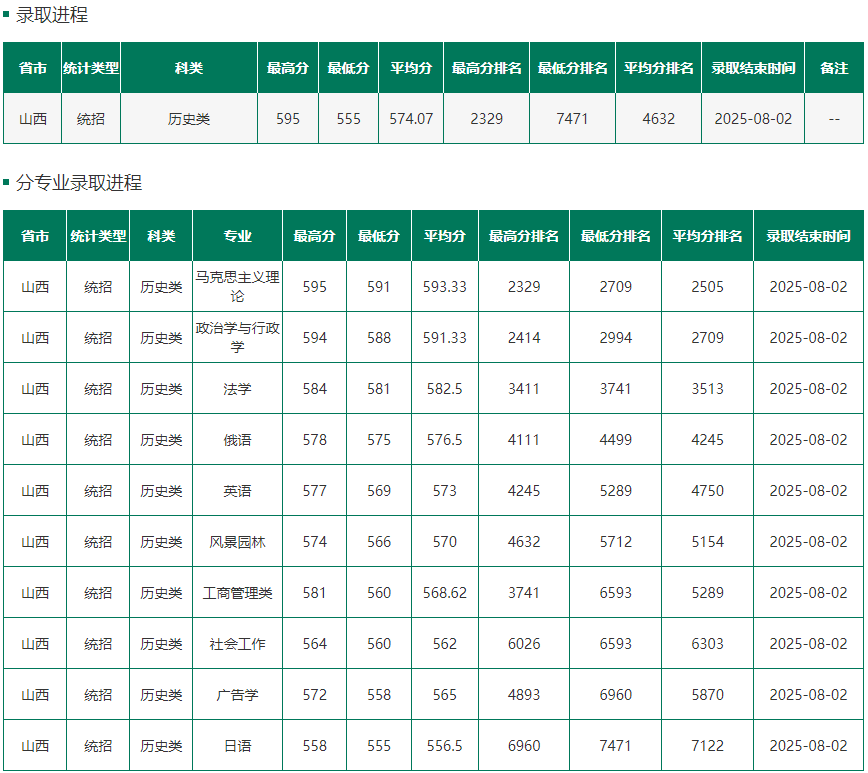Click the 社会工作 major cell
The width and height of the screenshot is (868, 773).
tap(237, 644)
